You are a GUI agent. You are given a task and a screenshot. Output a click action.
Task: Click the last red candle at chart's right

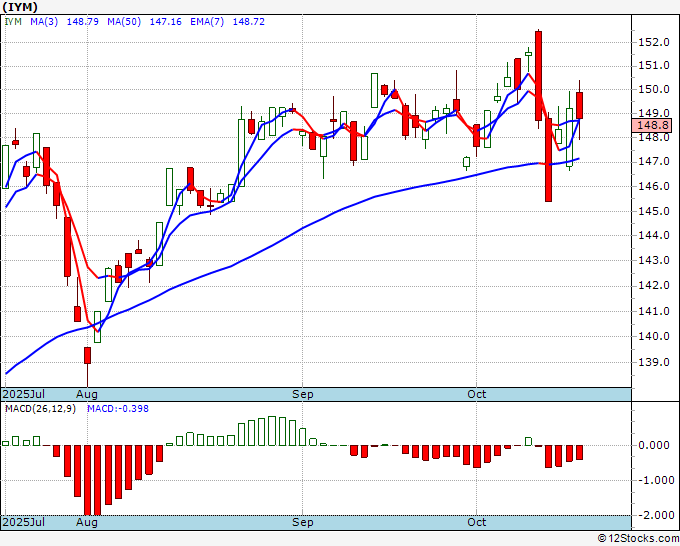(x=579, y=105)
